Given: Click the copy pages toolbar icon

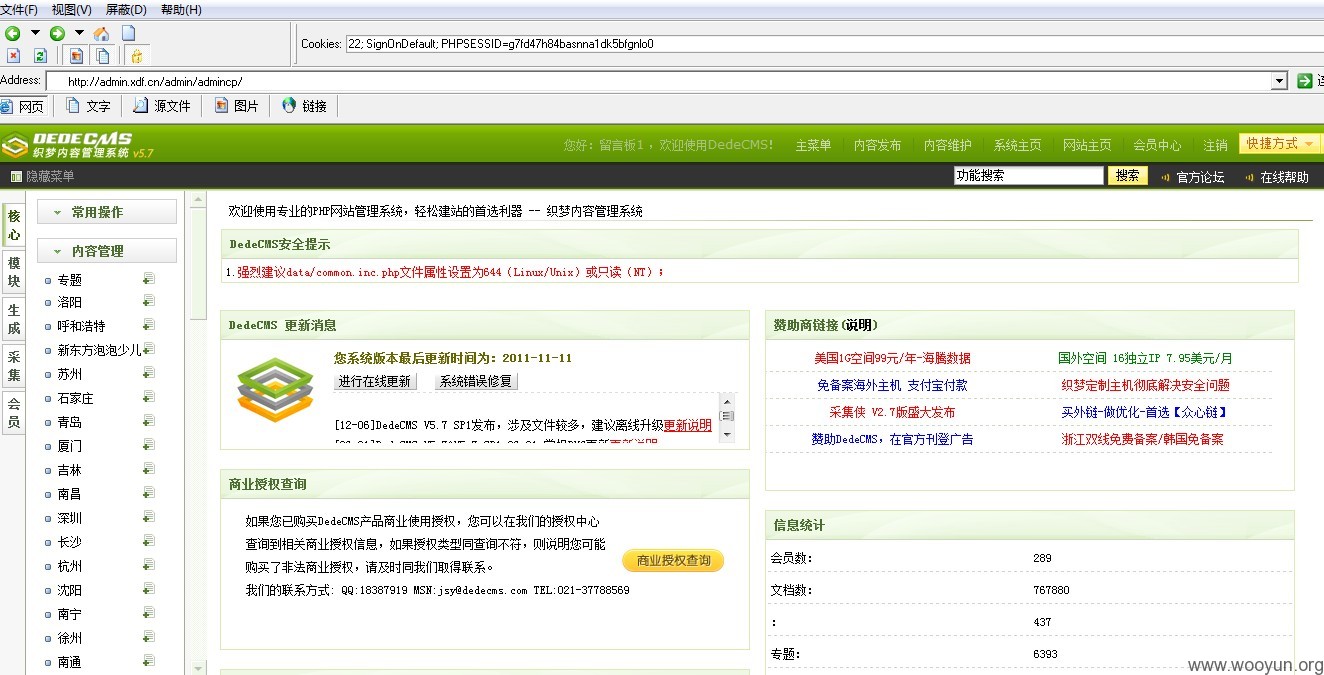Looking at the screenshot, I should (x=101, y=56).
